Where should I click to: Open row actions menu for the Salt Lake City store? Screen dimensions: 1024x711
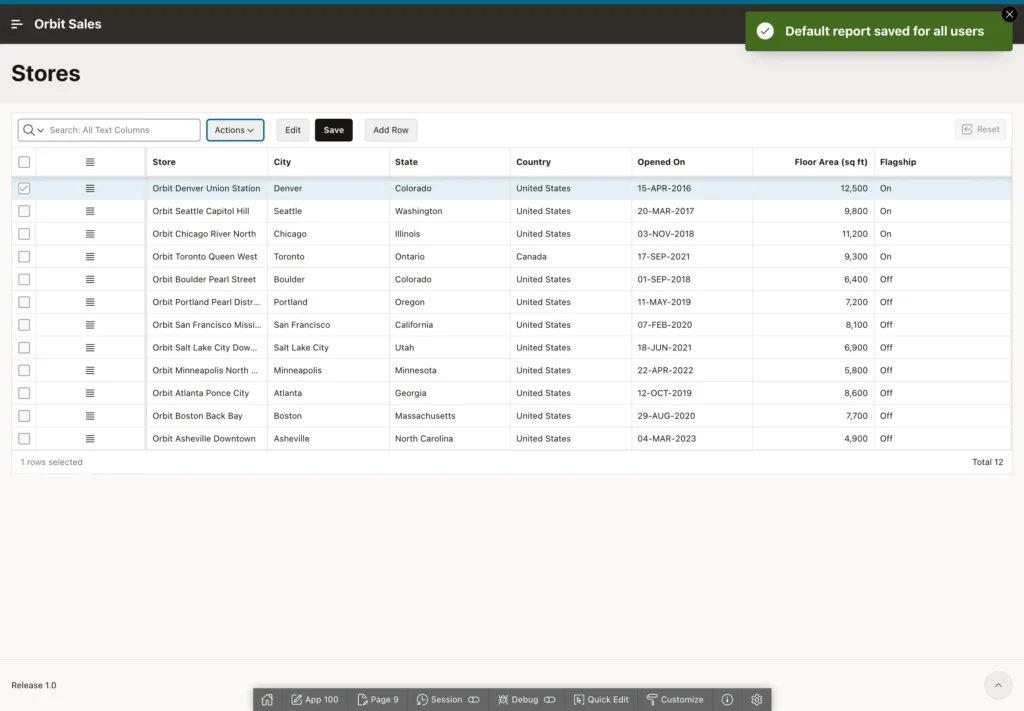click(x=90, y=347)
